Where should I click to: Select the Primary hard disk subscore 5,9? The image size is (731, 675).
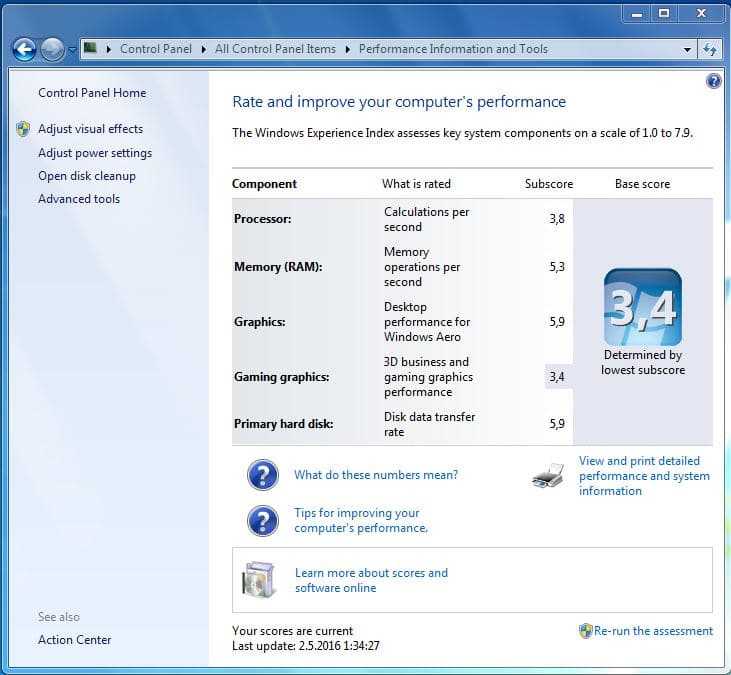[x=557, y=424]
